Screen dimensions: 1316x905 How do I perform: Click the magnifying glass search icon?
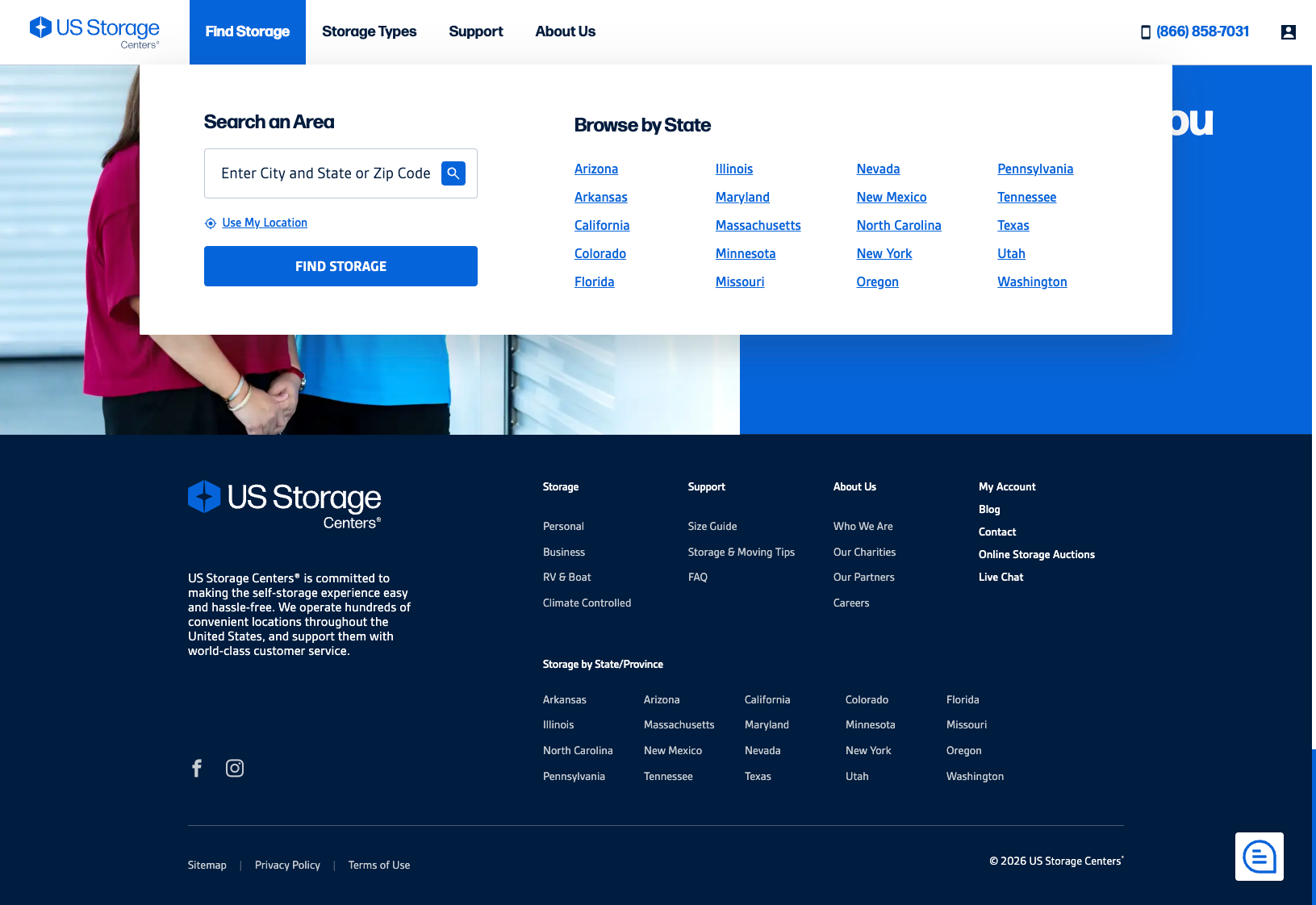pos(453,173)
